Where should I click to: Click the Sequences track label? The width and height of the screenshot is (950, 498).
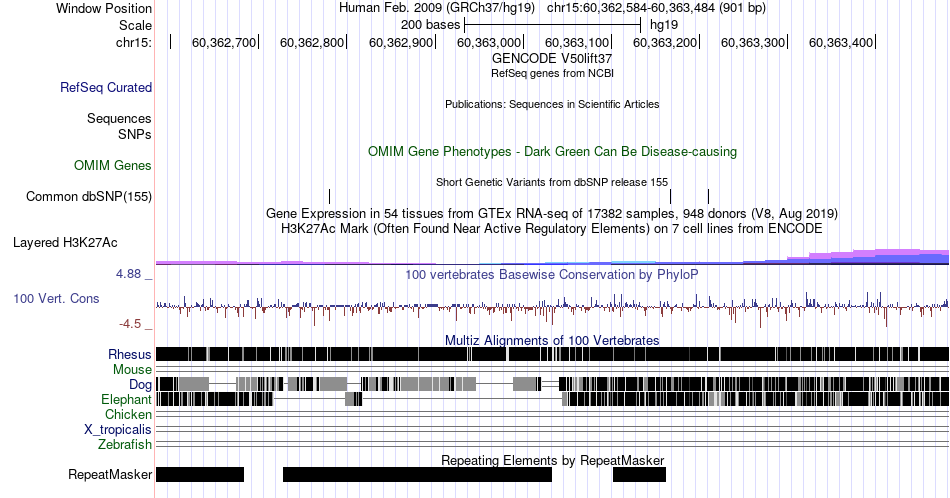coord(119,118)
